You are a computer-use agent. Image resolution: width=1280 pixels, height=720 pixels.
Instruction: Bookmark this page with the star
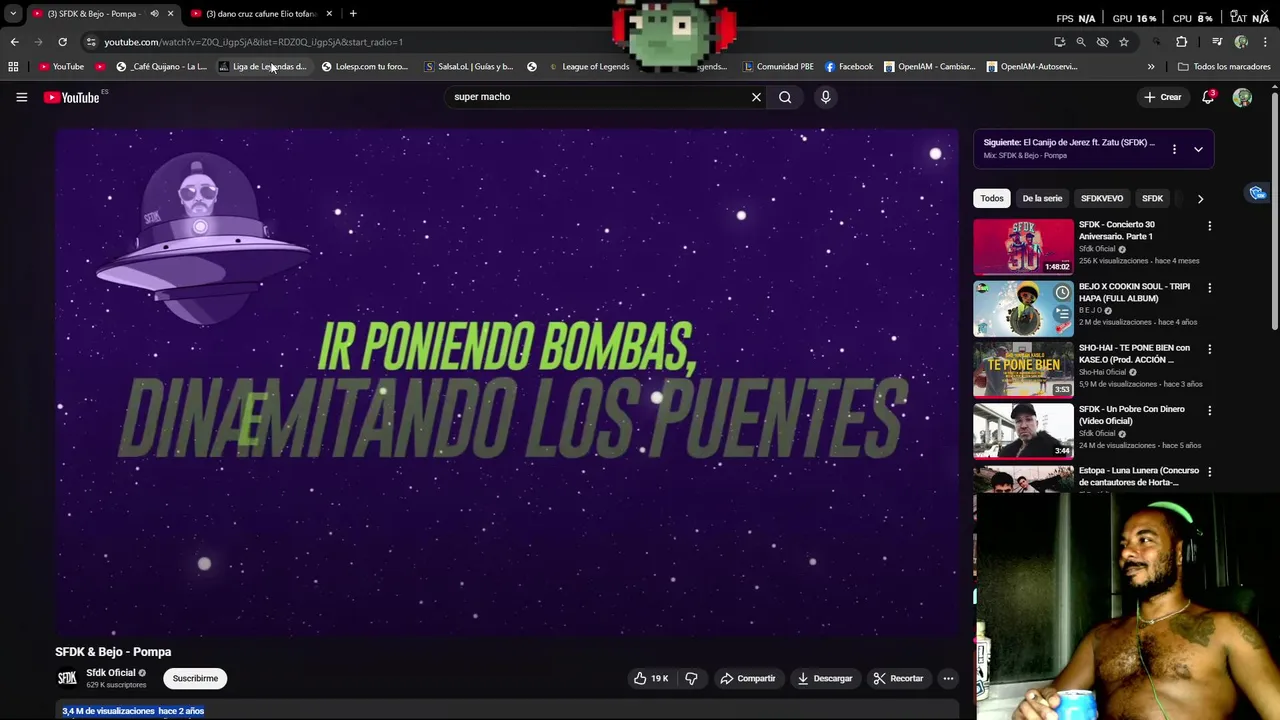click(x=1124, y=42)
